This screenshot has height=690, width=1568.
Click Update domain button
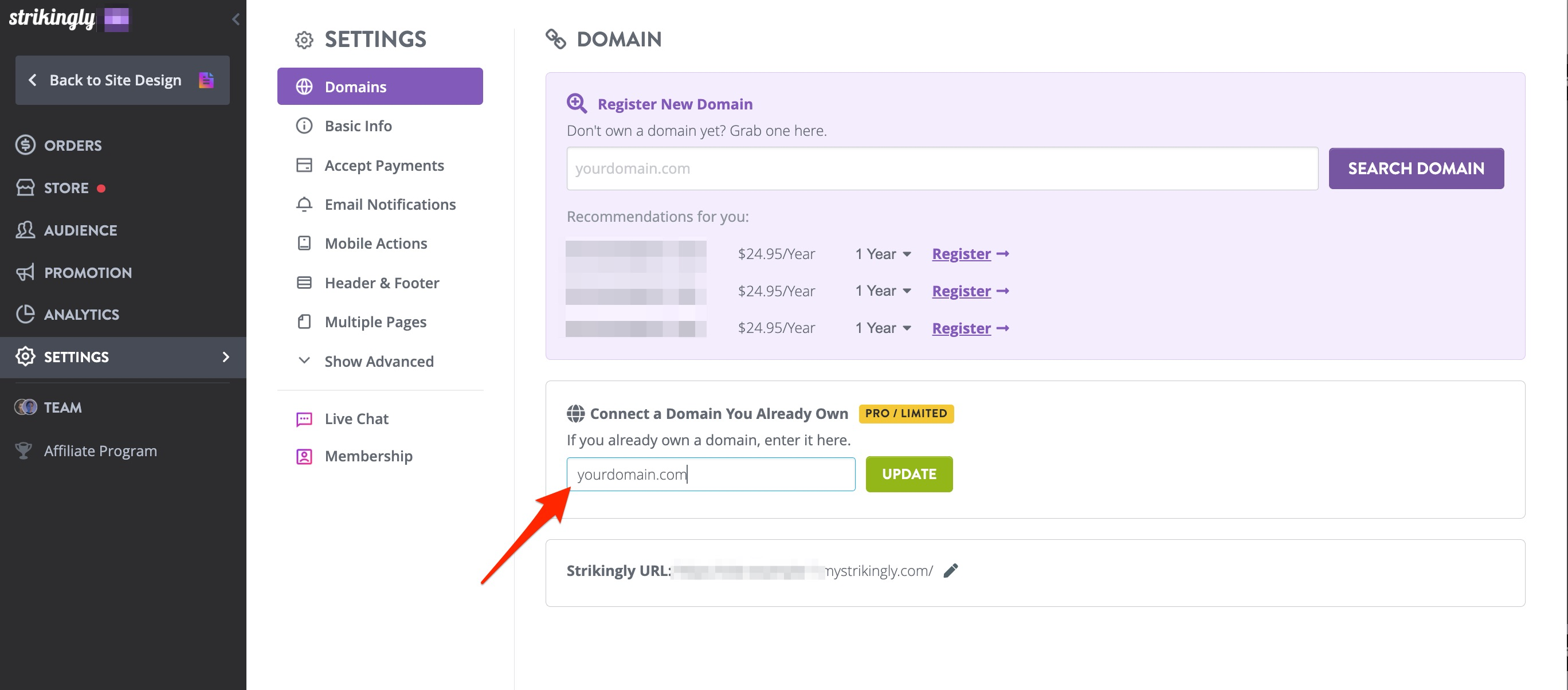tap(908, 473)
